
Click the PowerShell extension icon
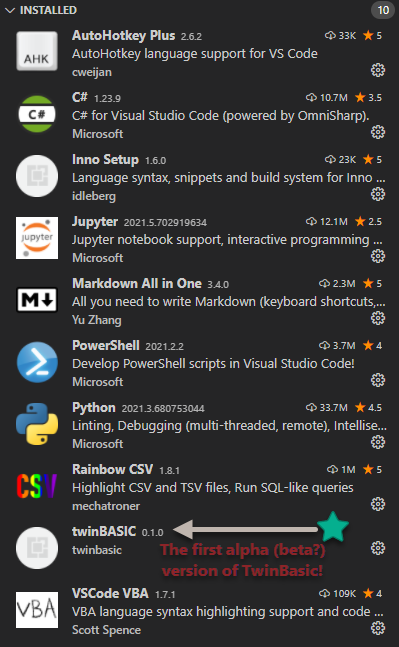point(37,362)
